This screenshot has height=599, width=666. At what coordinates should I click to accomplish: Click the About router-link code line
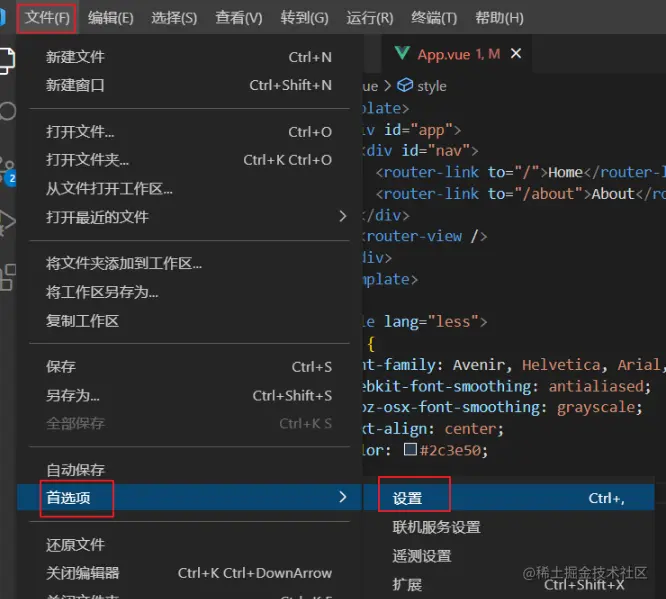(x=521, y=194)
